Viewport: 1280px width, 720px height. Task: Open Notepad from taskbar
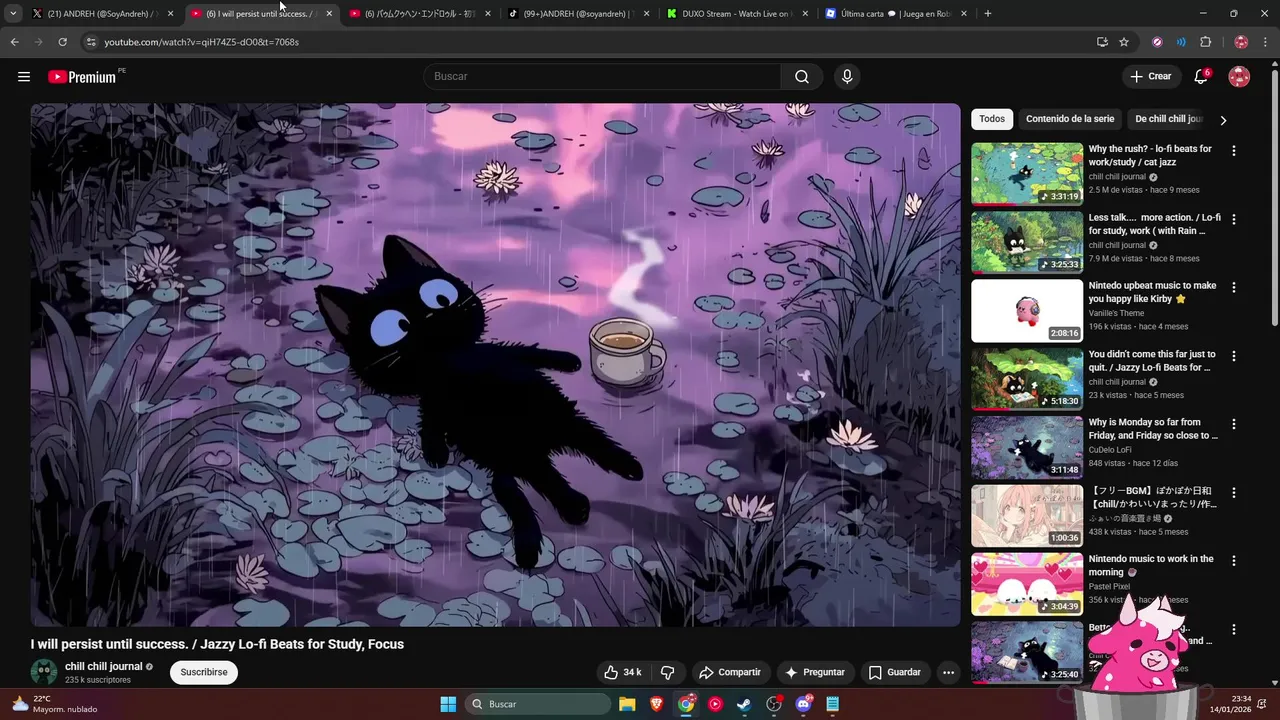[x=832, y=704]
